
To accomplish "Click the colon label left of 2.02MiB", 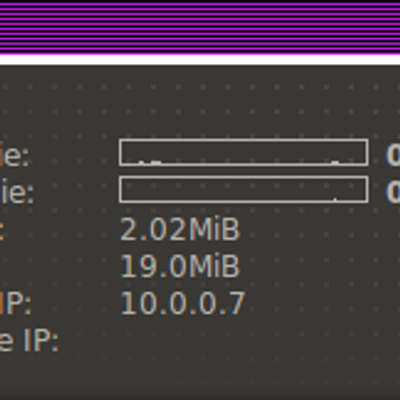I will tap(1, 230).
